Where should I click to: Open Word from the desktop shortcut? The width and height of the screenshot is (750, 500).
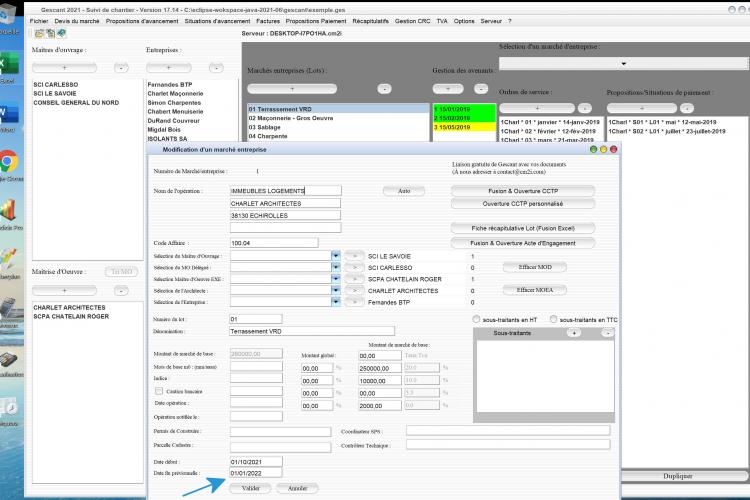tap(9, 114)
